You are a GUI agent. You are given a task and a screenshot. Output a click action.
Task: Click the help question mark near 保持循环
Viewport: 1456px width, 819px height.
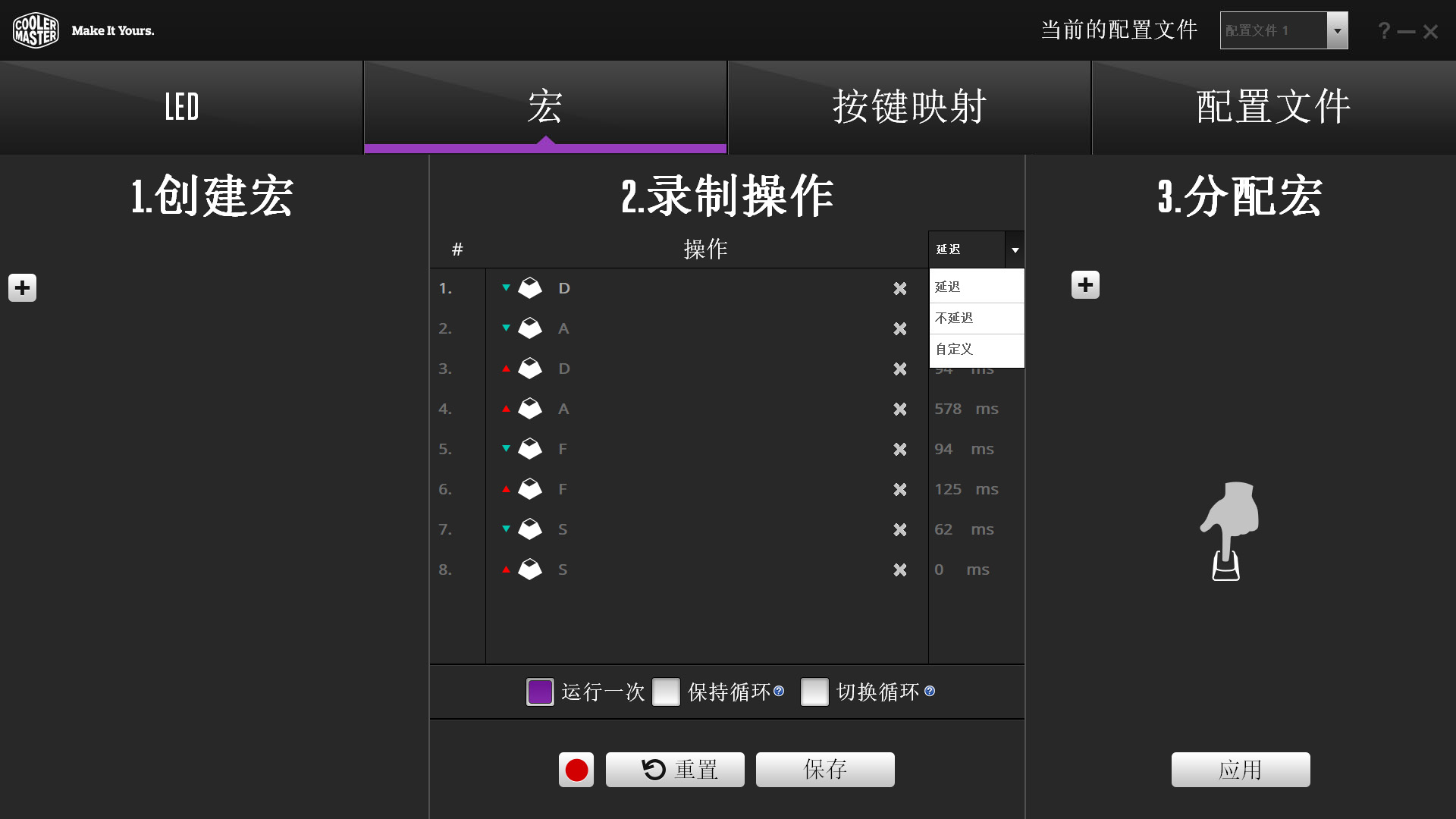click(x=780, y=691)
